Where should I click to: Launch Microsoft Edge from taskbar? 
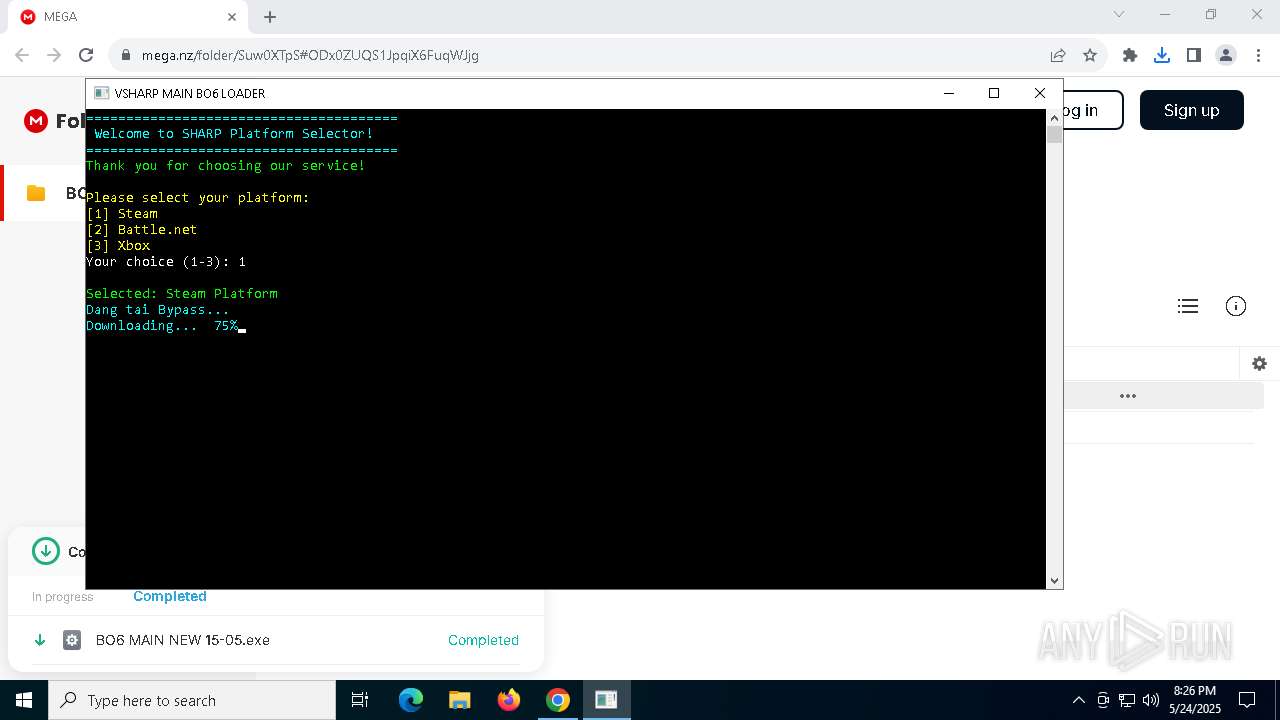click(x=411, y=700)
